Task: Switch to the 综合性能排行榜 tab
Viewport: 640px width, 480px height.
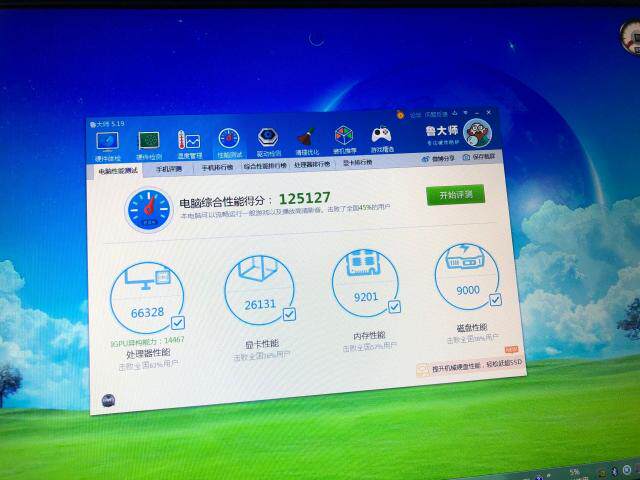Action: pos(265,166)
